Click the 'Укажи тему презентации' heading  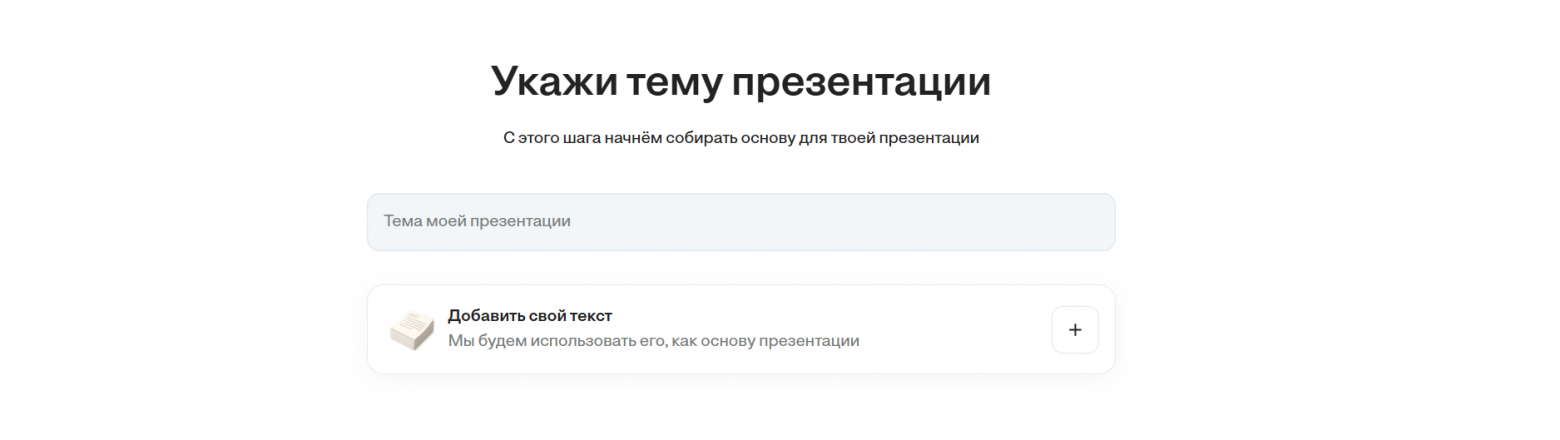740,81
